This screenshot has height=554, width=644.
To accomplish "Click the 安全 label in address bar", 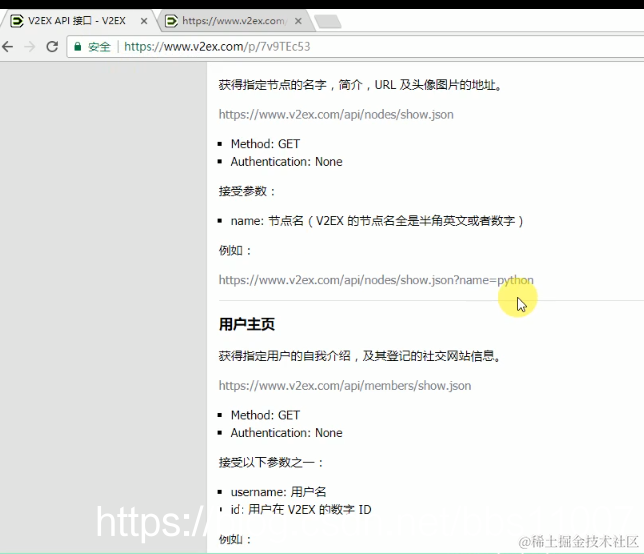I will click(x=99, y=47).
